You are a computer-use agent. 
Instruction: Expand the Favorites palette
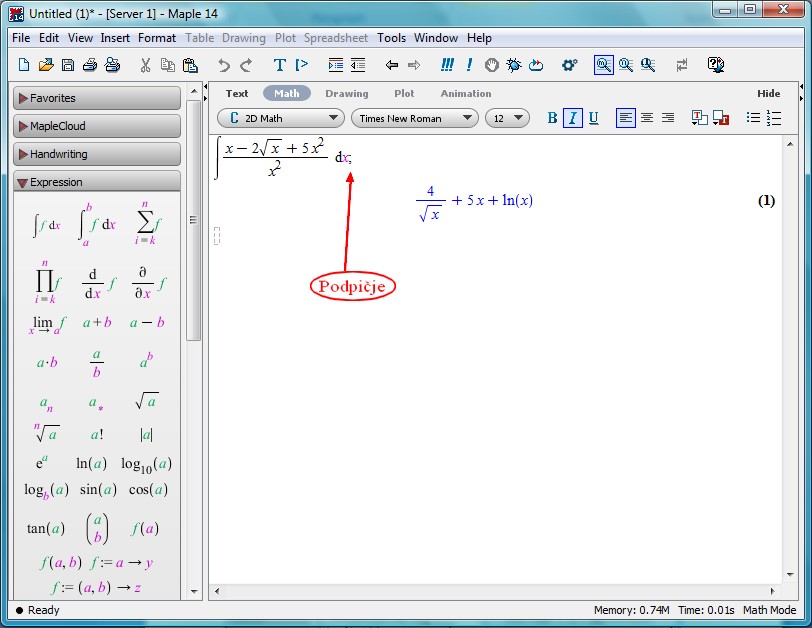point(96,98)
